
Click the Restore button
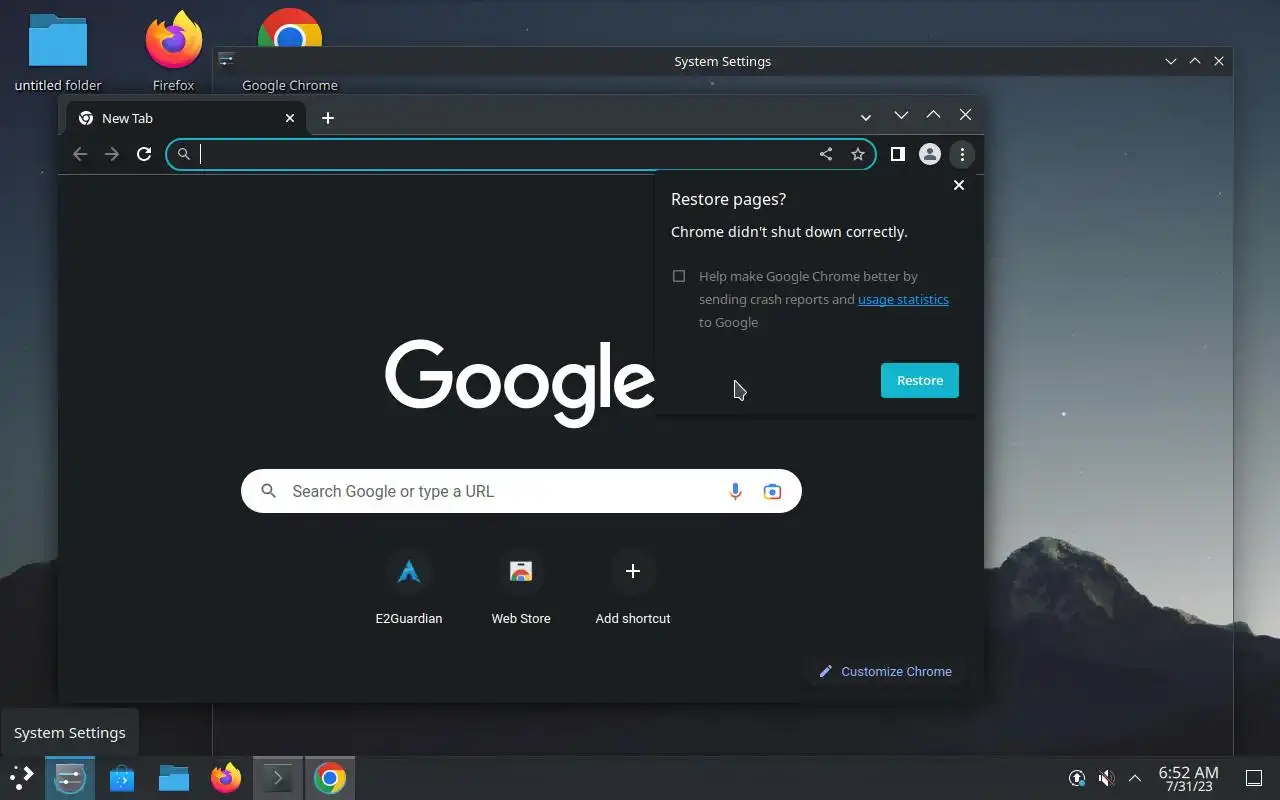pyautogui.click(x=920, y=380)
